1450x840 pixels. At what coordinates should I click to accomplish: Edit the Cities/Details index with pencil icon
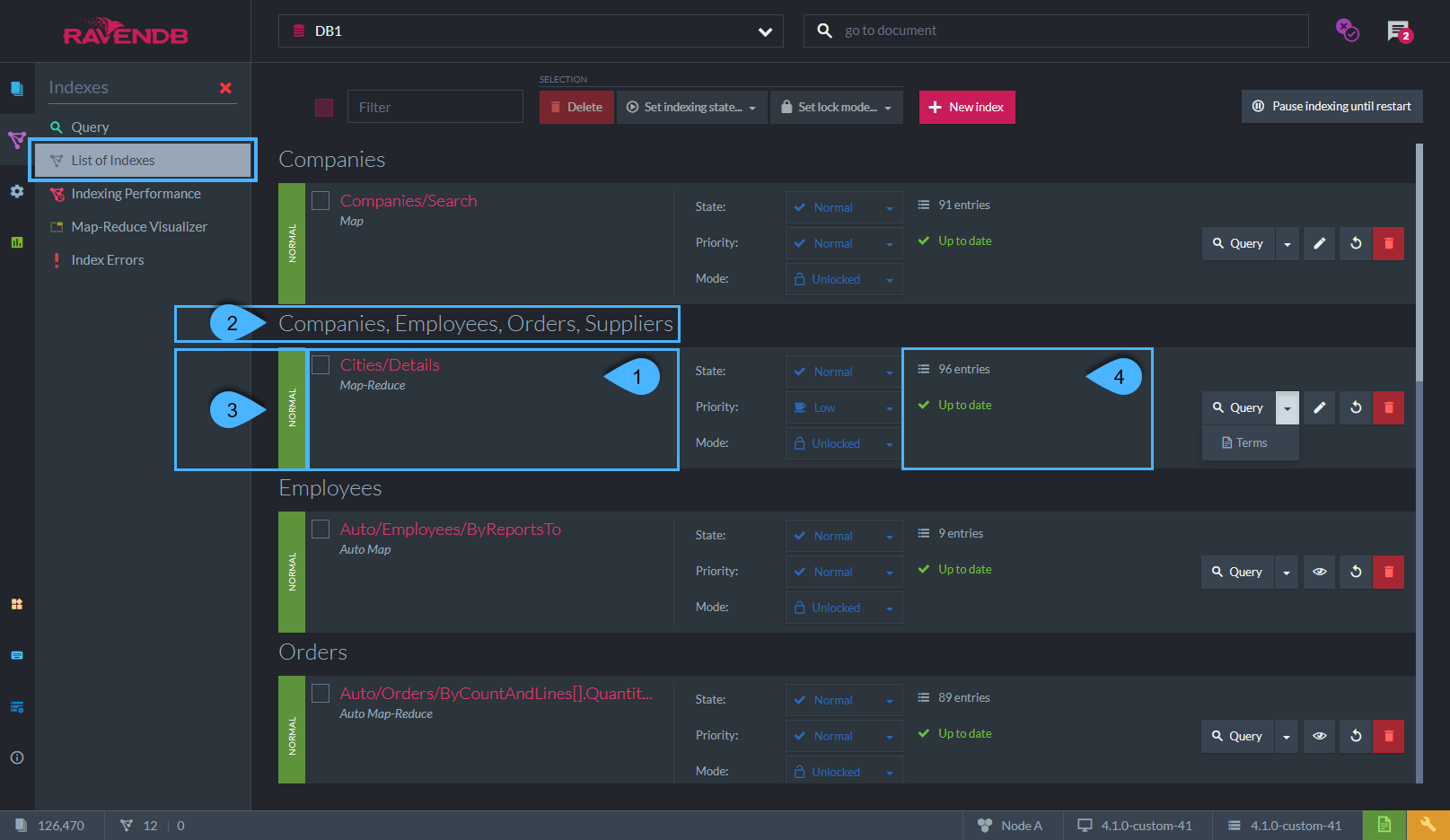coord(1319,407)
